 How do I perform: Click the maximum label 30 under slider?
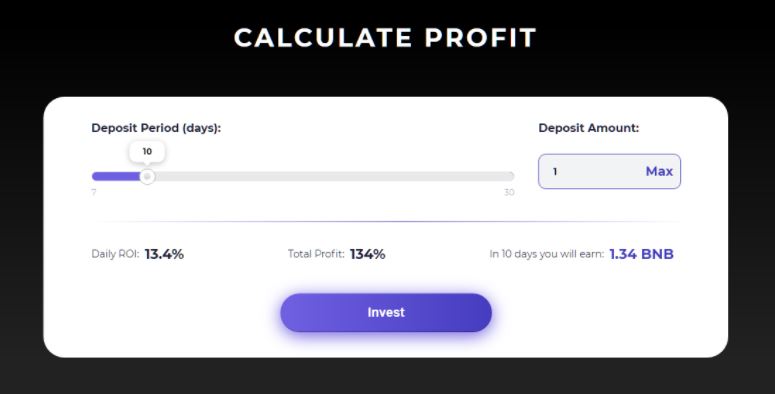(509, 192)
